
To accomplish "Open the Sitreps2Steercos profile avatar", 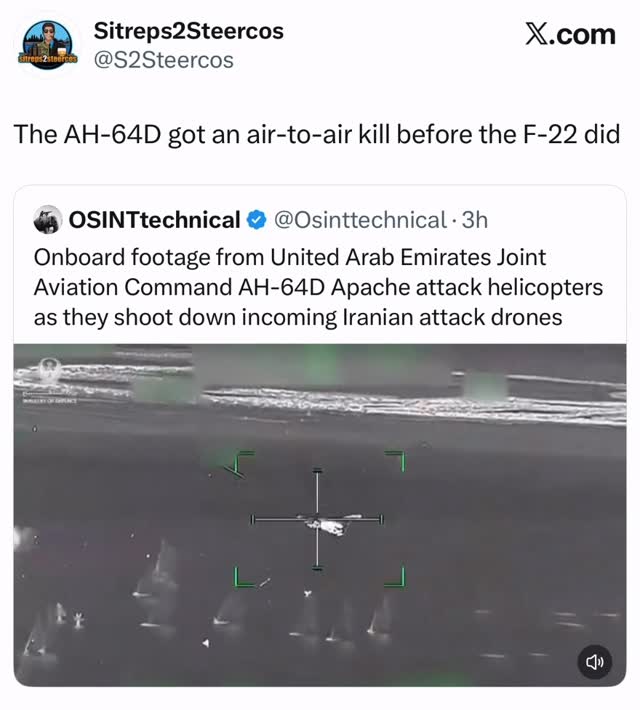I will pos(48,45).
